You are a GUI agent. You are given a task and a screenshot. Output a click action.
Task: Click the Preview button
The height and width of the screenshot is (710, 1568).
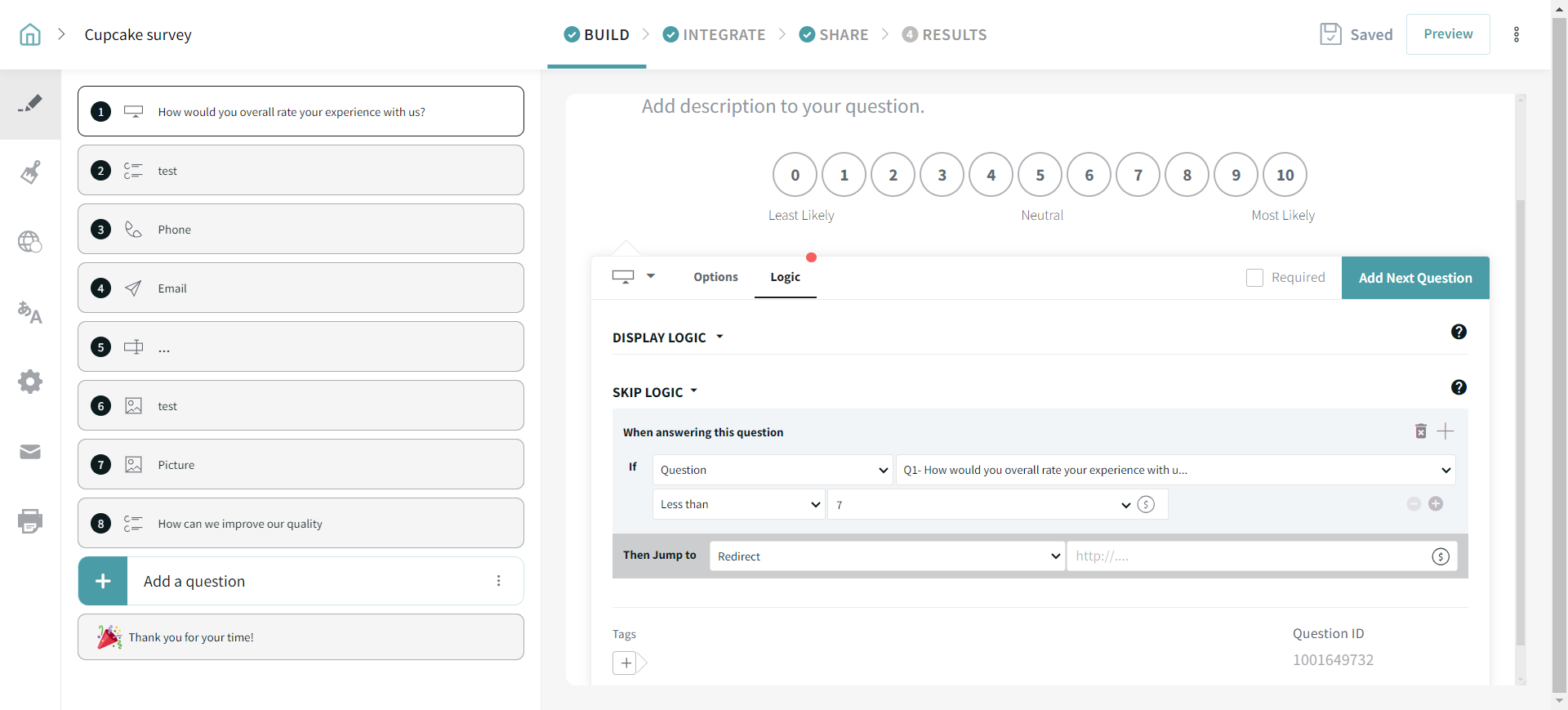(1447, 34)
